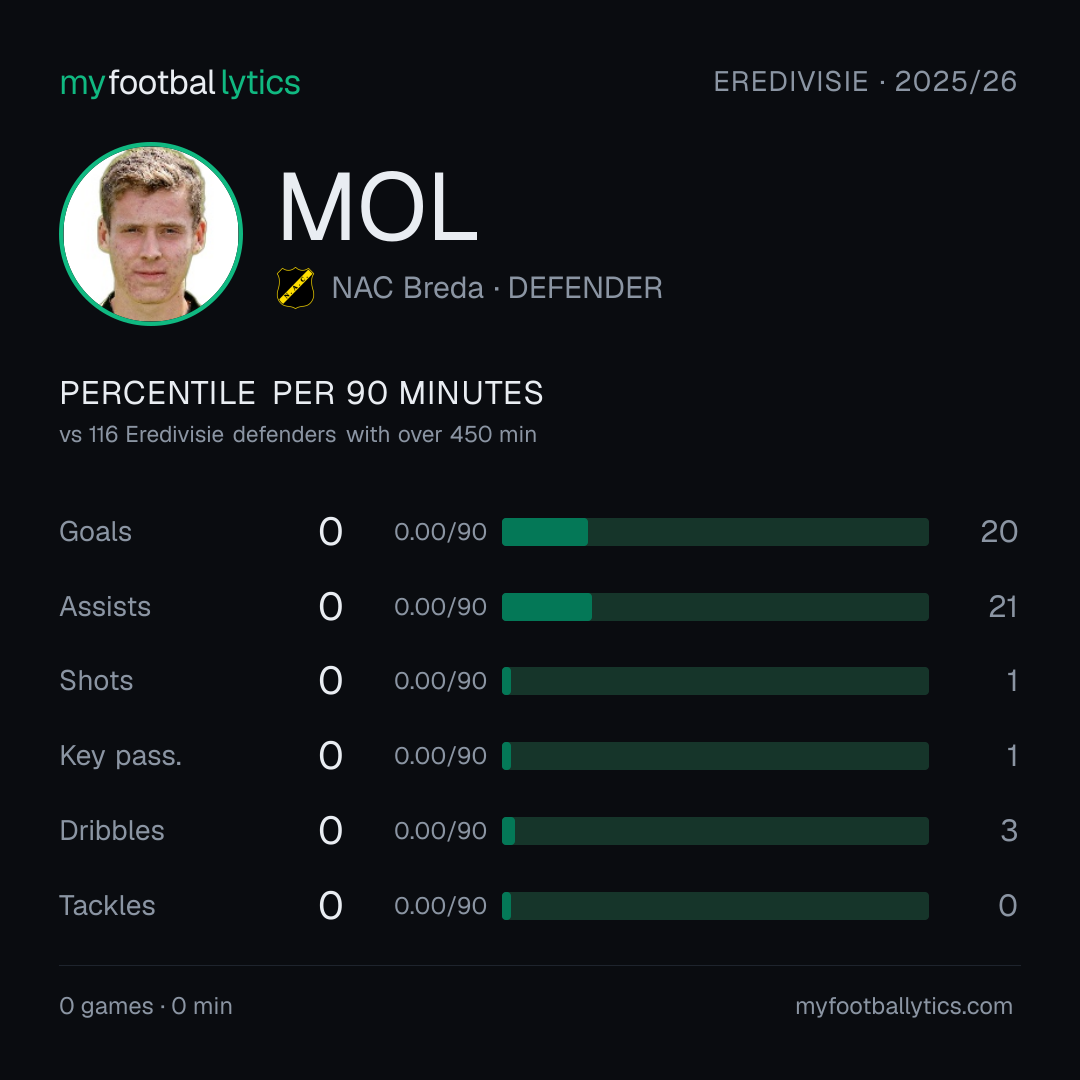
Task: Click the NAC Breda club crest
Action: [295, 288]
